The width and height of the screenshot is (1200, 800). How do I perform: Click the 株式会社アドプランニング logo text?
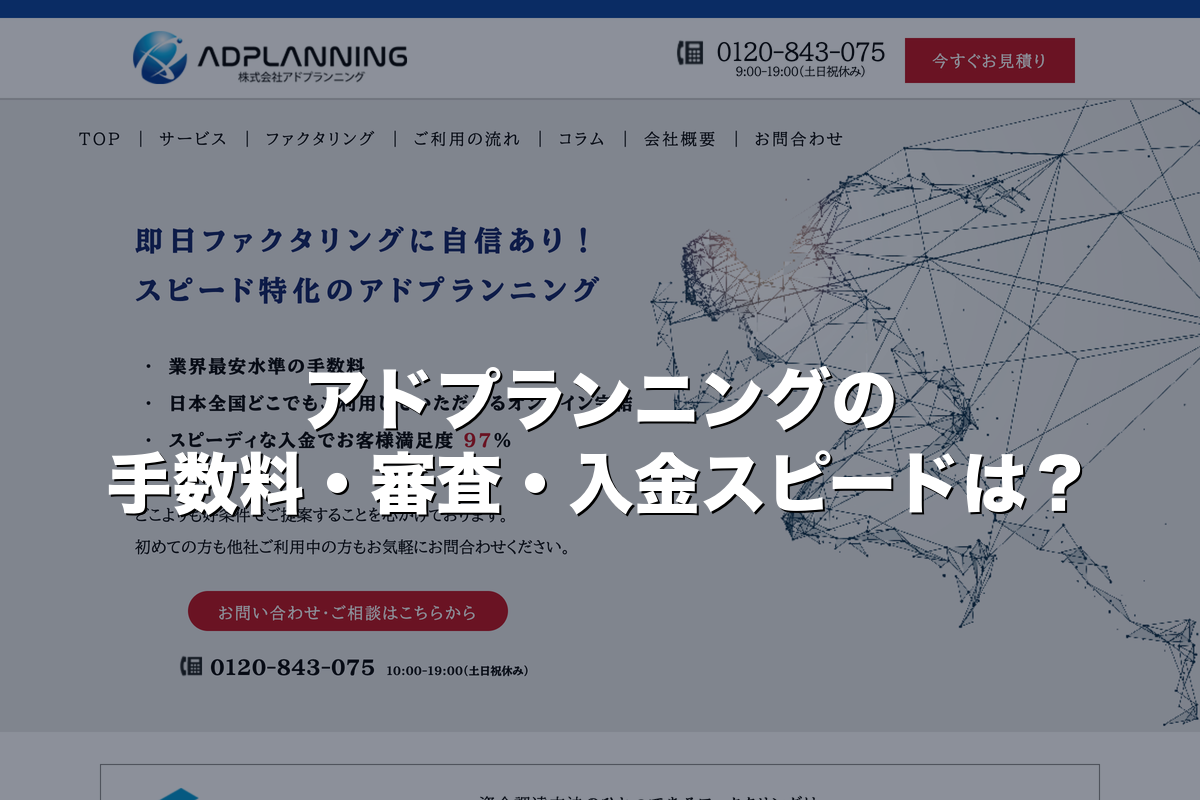(301, 76)
